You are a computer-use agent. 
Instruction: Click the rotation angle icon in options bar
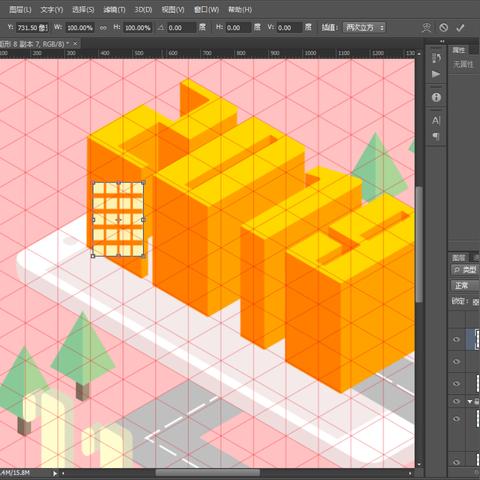coord(161,28)
